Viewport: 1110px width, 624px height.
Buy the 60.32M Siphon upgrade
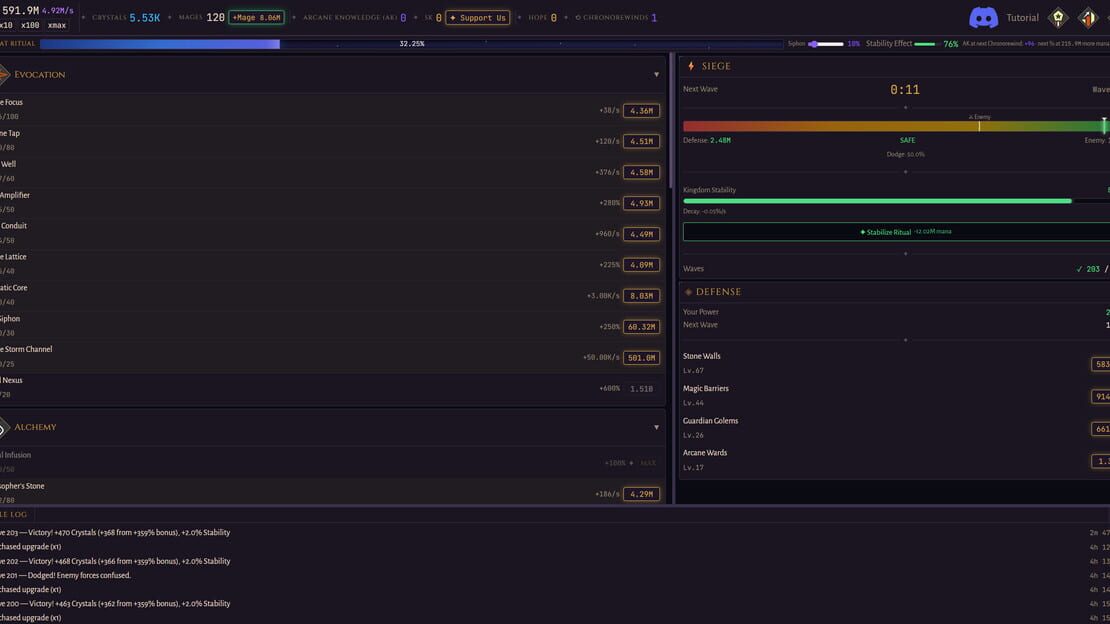(641, 327)
